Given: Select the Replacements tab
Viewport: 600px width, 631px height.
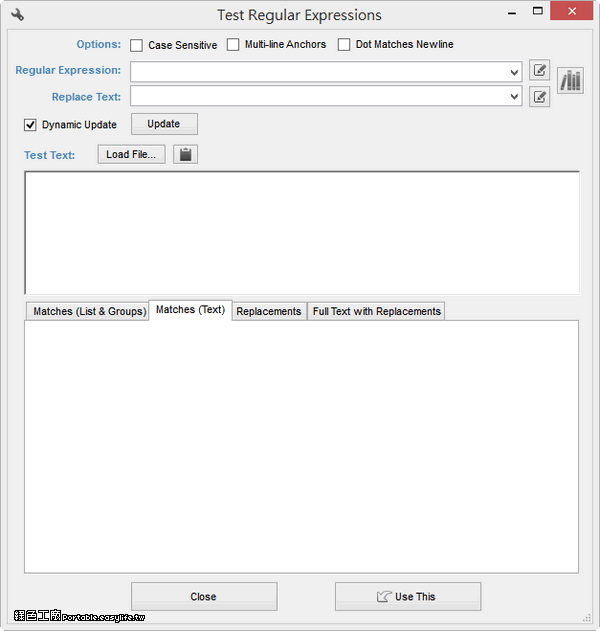Looking at the screenshot, I should click(x=268, y=311).
